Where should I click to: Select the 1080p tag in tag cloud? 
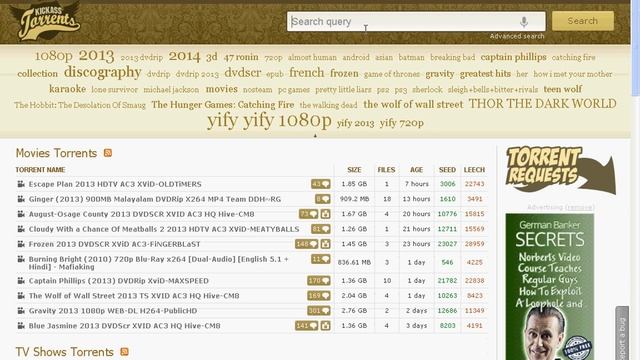click(x=53, y=56)
